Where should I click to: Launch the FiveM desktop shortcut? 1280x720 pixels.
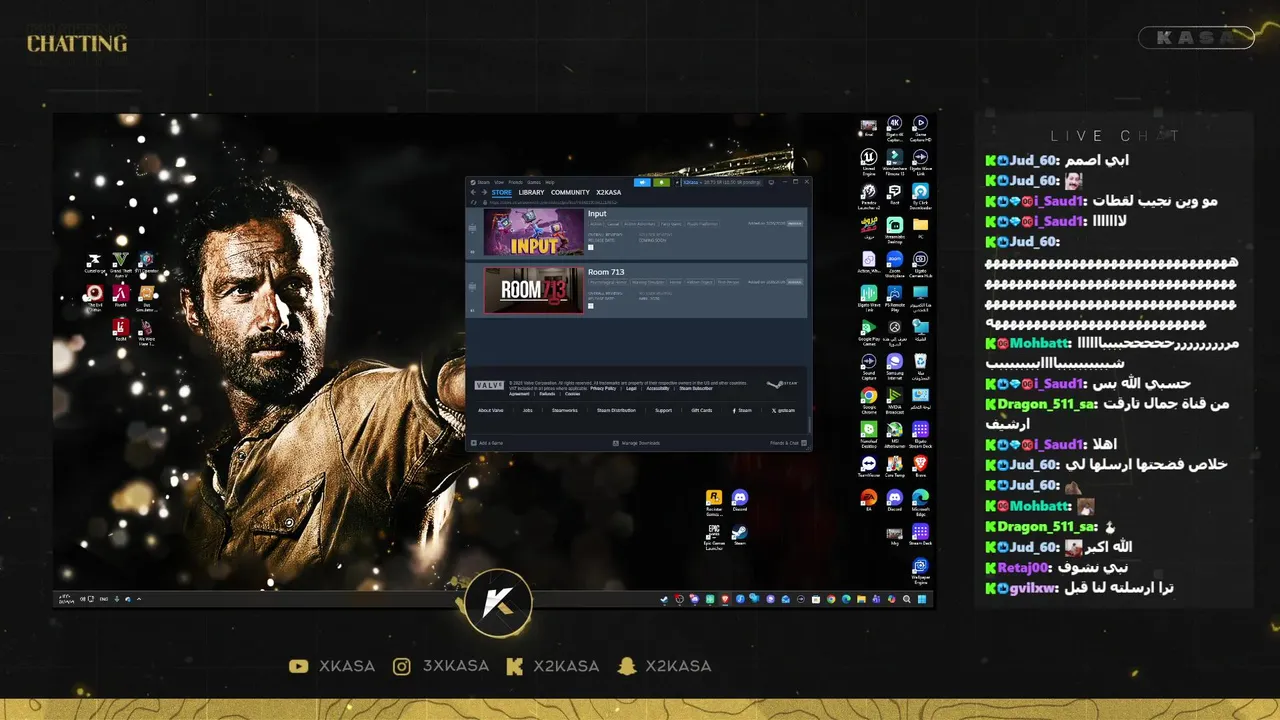121,294
